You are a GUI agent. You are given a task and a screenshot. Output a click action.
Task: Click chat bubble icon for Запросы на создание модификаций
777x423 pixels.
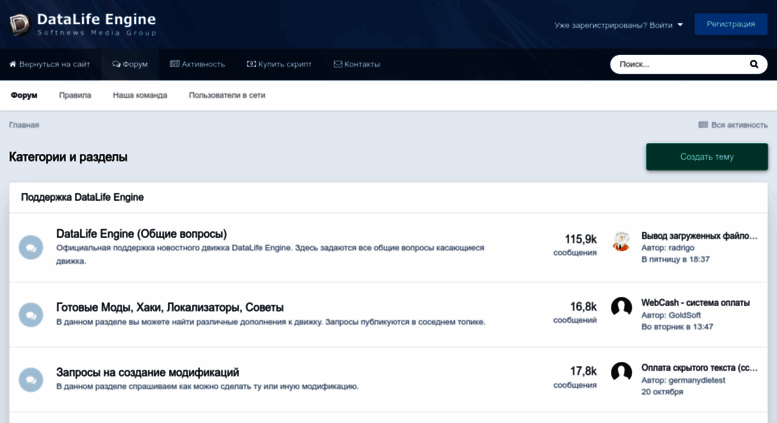[x=31, y=380]
